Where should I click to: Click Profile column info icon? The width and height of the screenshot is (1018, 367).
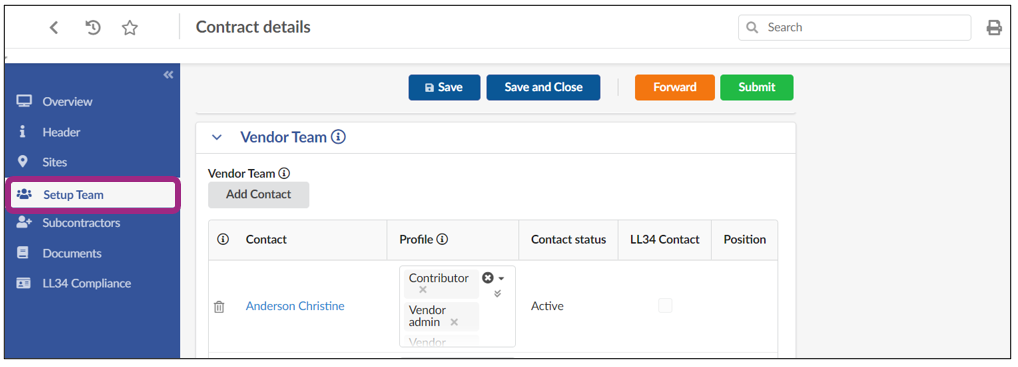(442, 239)
